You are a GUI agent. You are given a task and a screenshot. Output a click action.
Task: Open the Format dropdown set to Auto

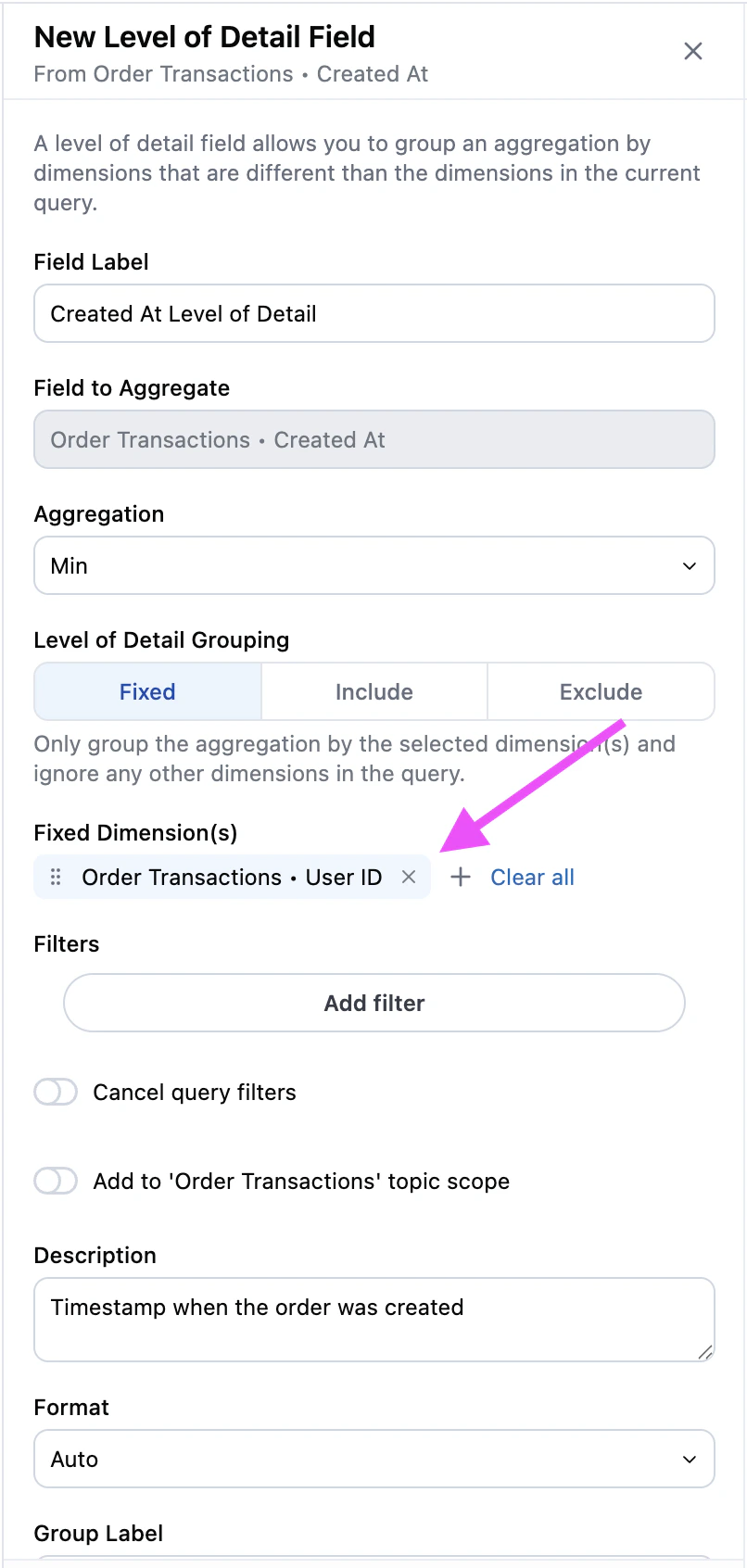(x=374, y=1459)
